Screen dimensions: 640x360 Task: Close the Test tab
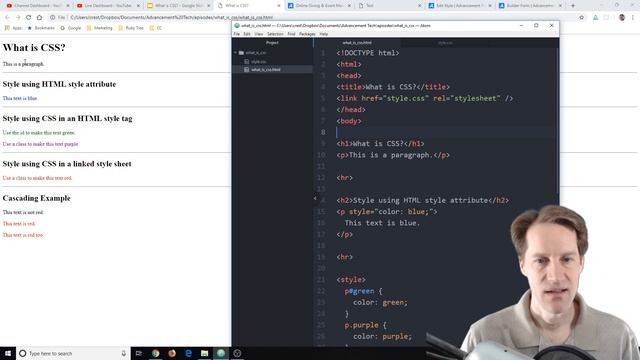[420, 6]
